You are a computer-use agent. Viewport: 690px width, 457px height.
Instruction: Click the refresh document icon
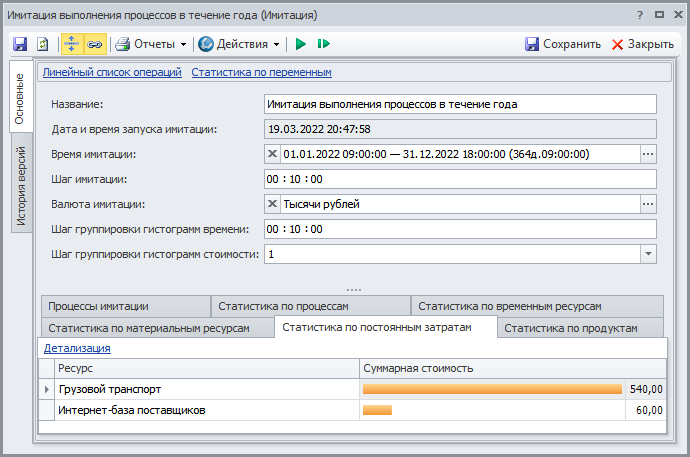43,44
